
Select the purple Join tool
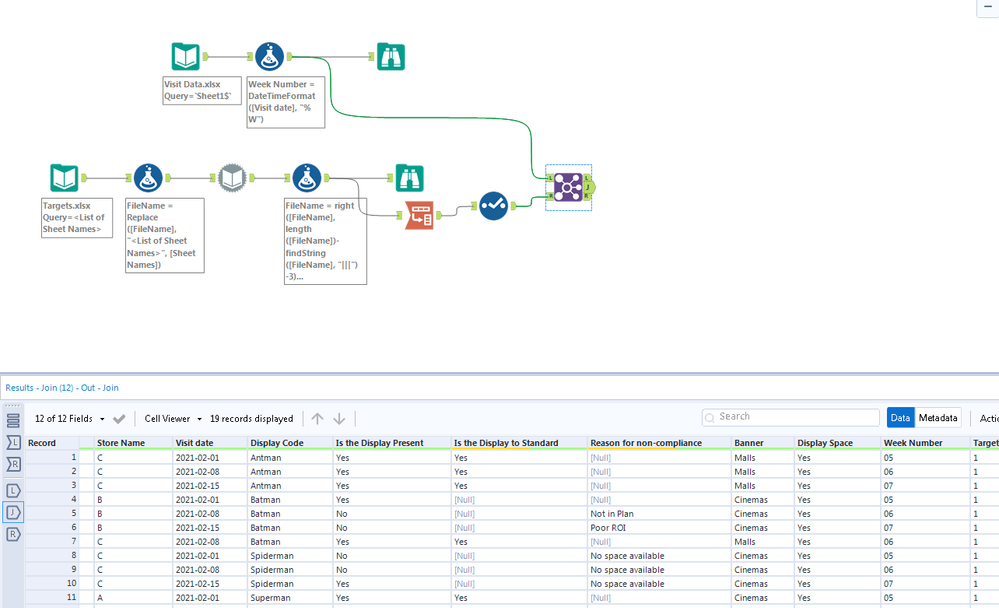pos(568,187)
